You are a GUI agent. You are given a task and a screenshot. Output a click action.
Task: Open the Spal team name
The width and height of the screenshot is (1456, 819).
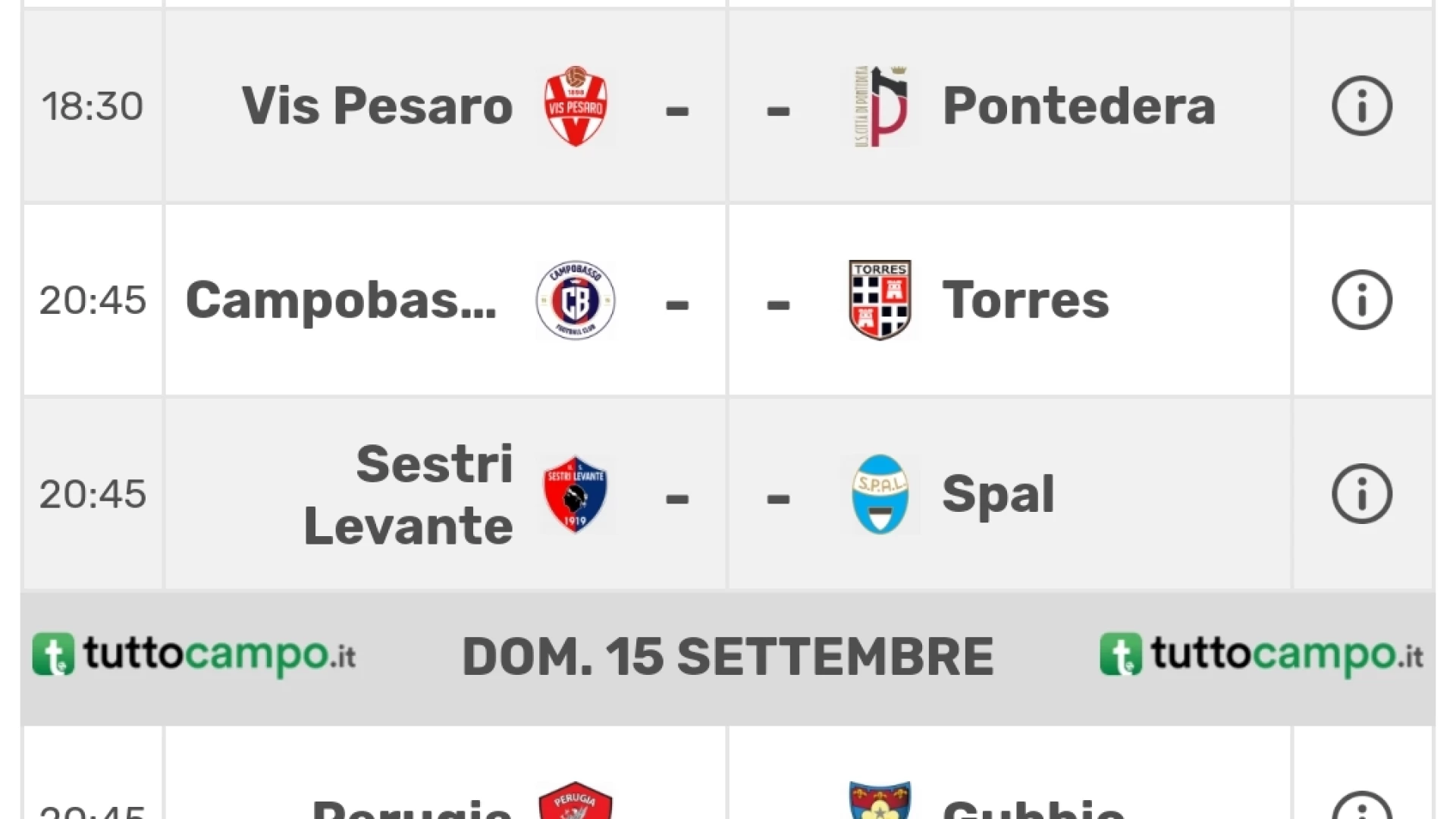[x=998, y=496]
